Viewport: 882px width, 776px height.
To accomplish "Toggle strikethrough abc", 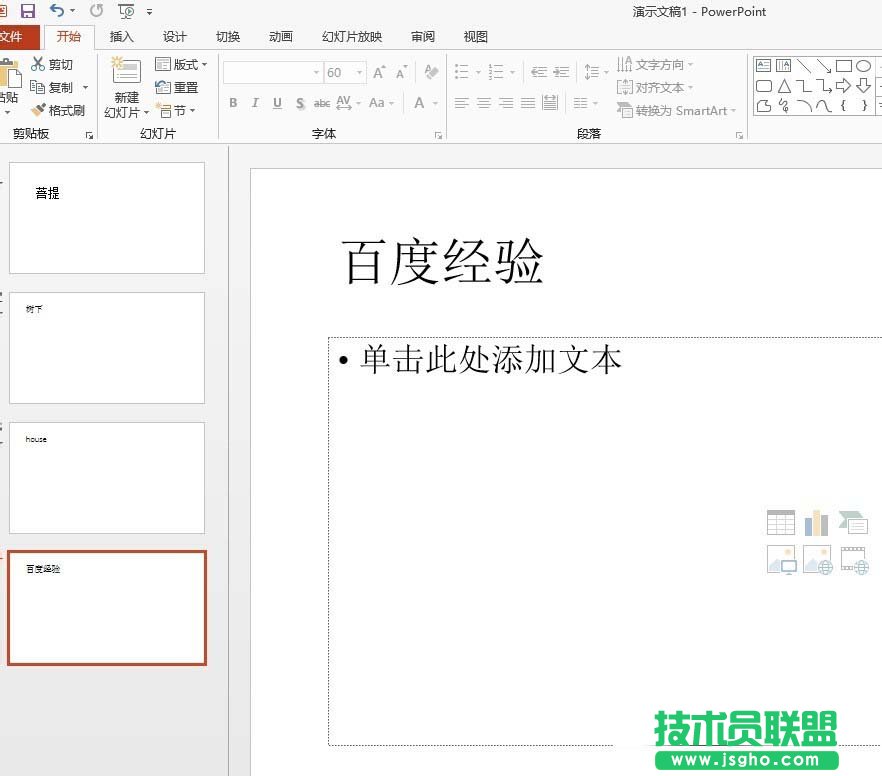I will tap(322, 103).
